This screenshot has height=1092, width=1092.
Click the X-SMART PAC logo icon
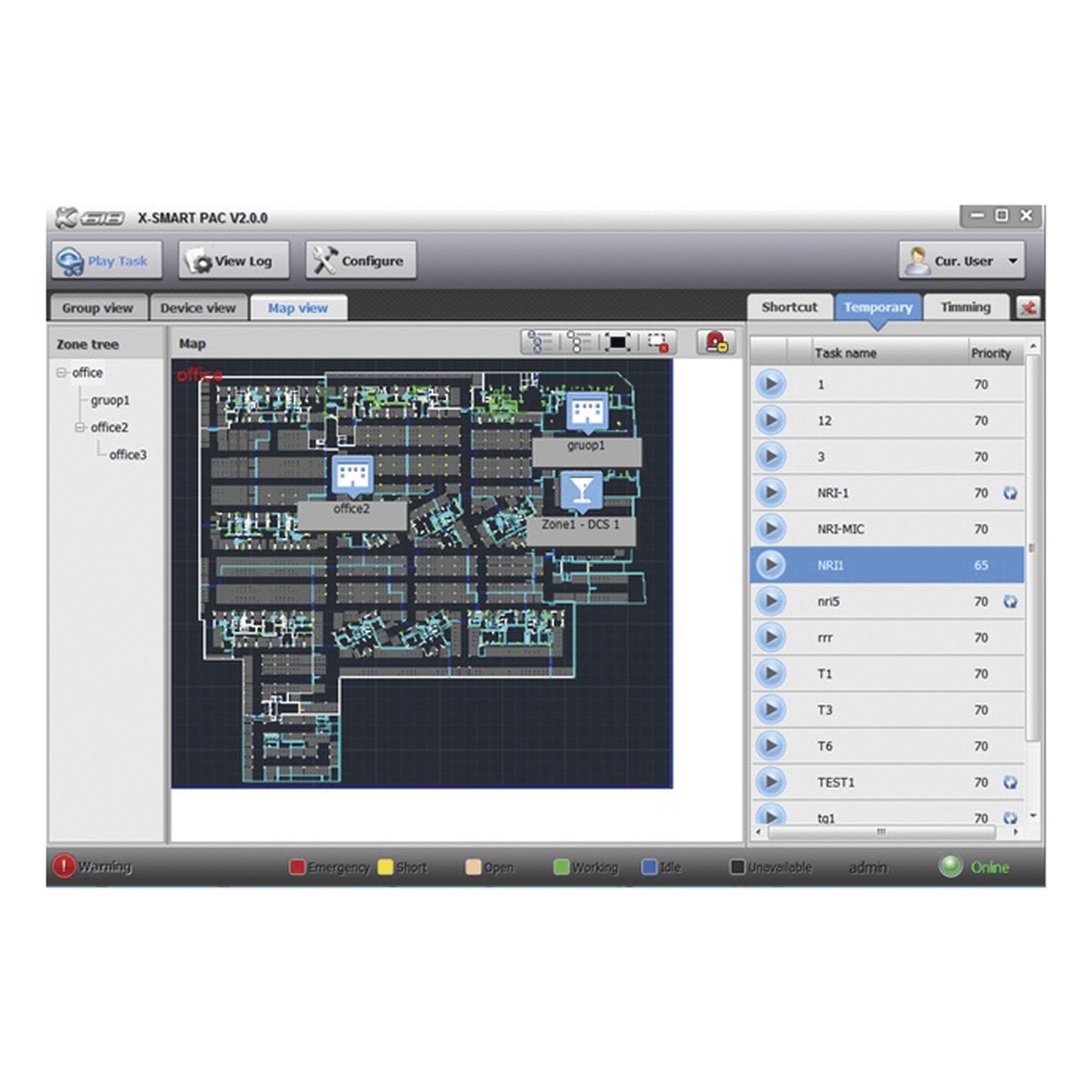pyautogui.click(x=91, y=218)
